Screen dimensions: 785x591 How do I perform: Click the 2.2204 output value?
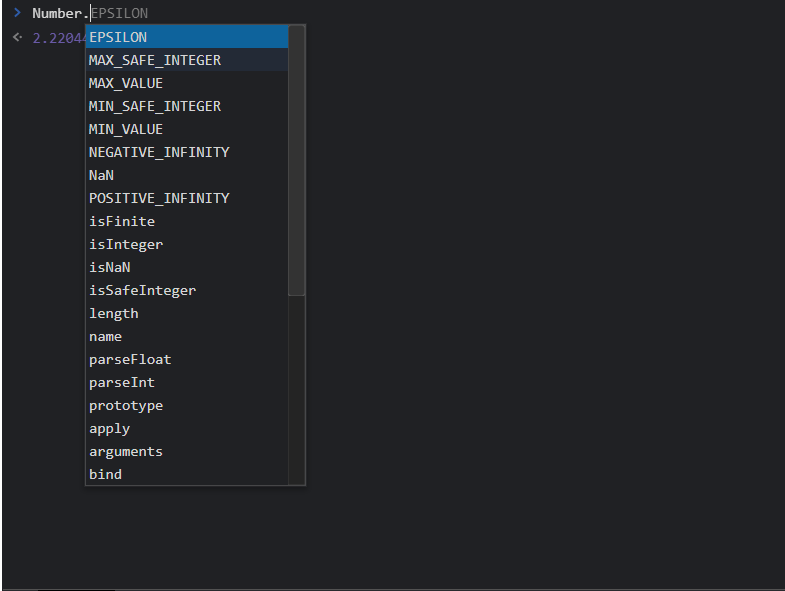pos(59,38)
